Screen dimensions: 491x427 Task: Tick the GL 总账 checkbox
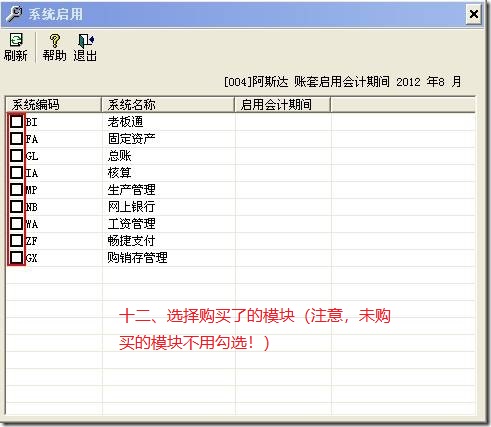[x=16, y=155]
